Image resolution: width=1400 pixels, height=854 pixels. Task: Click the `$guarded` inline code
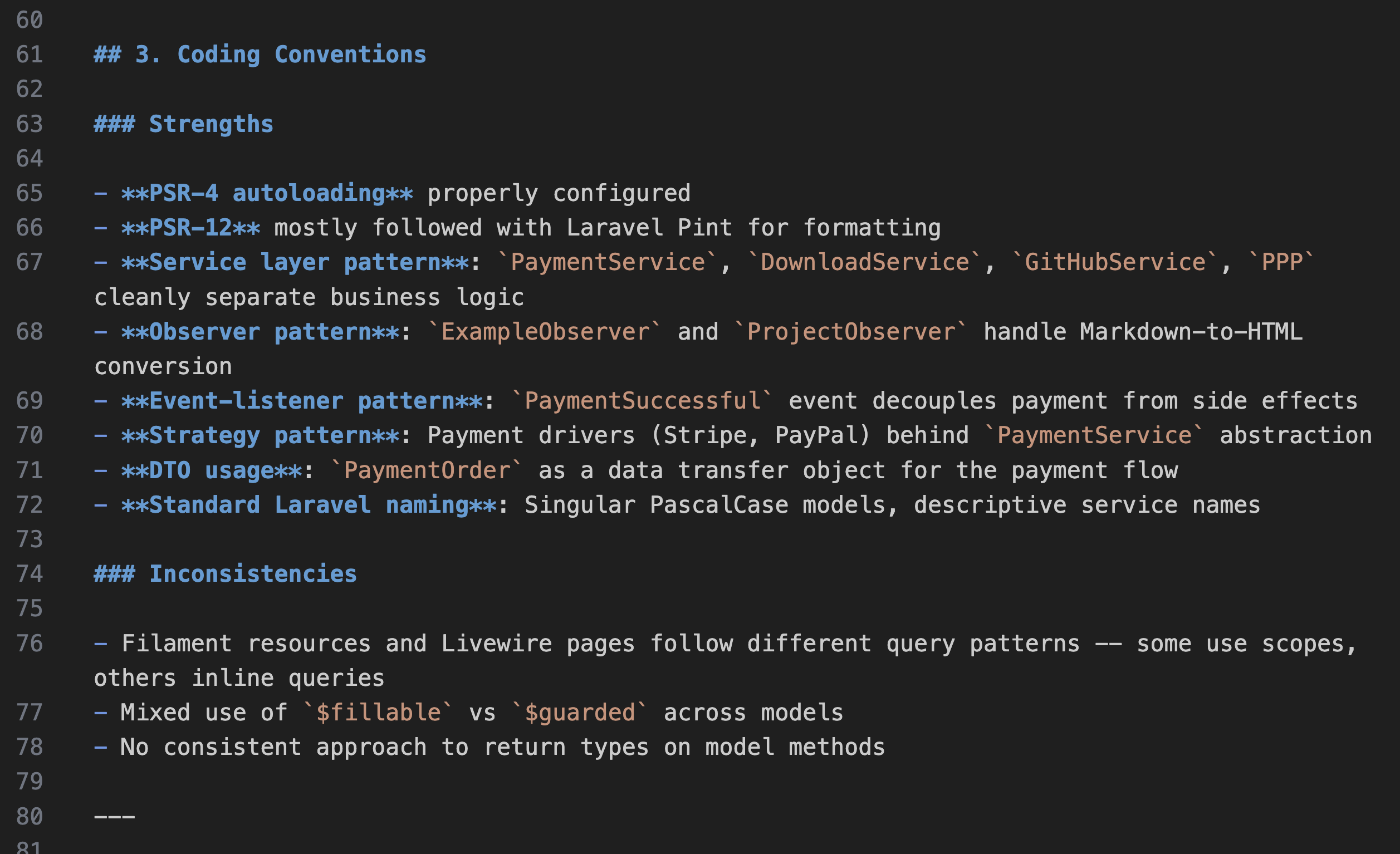[x=580, y=713]
